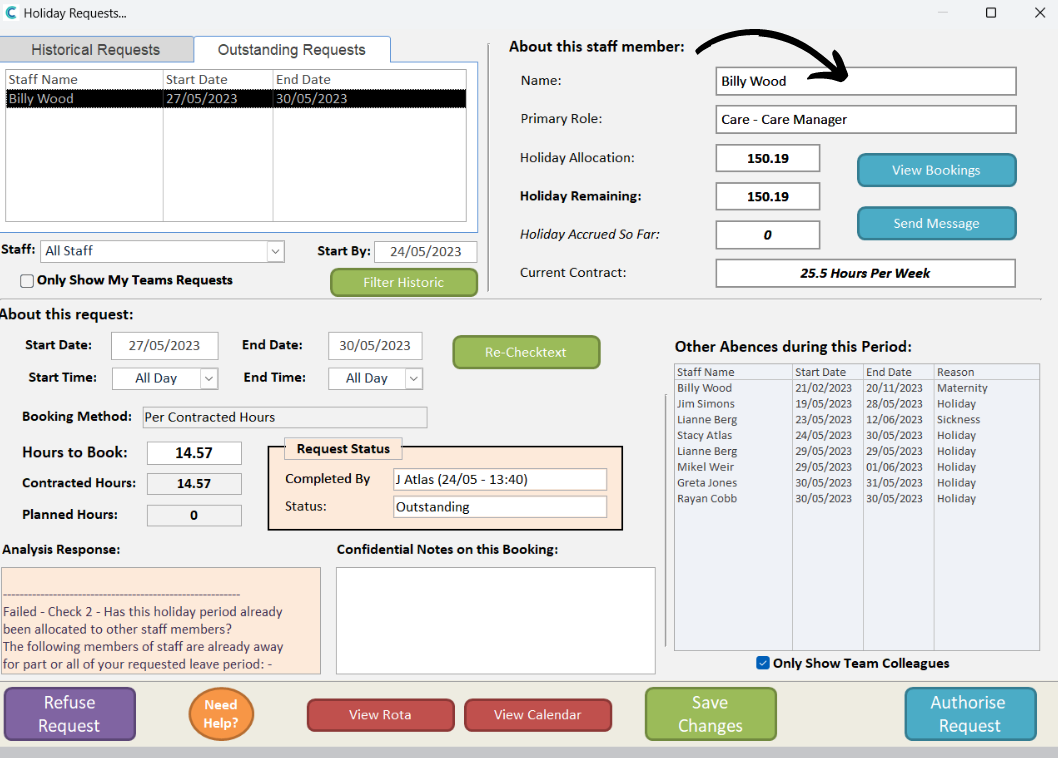This screenshot has height=758, width=1058.
Task: Maximize the Holiday Requests window
Action: [991, 13]
